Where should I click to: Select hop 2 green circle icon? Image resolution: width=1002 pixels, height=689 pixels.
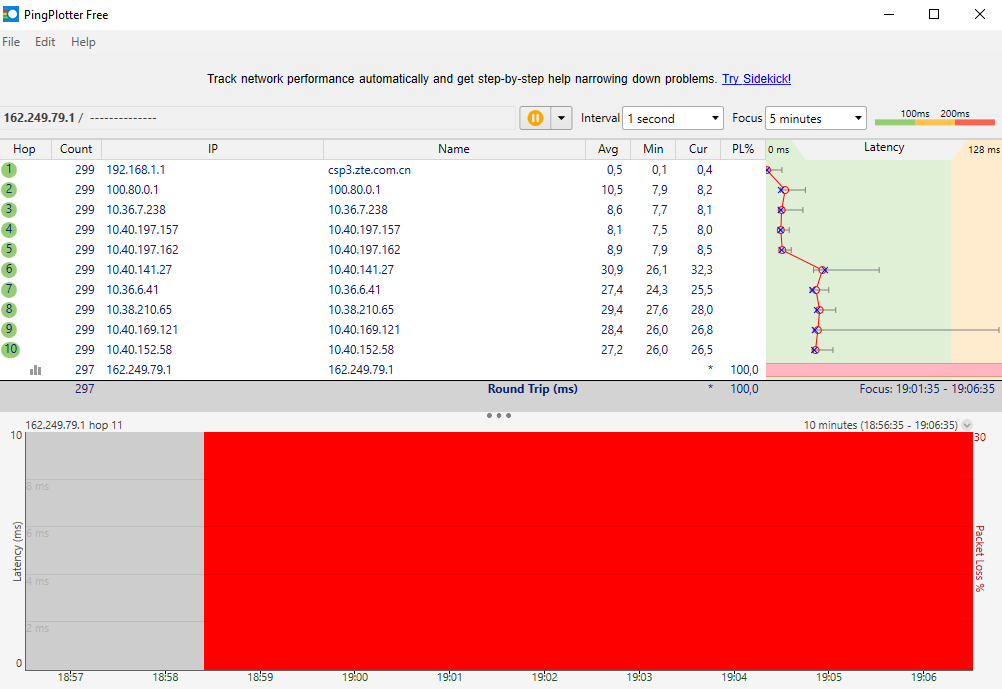(x=9, y=190)
